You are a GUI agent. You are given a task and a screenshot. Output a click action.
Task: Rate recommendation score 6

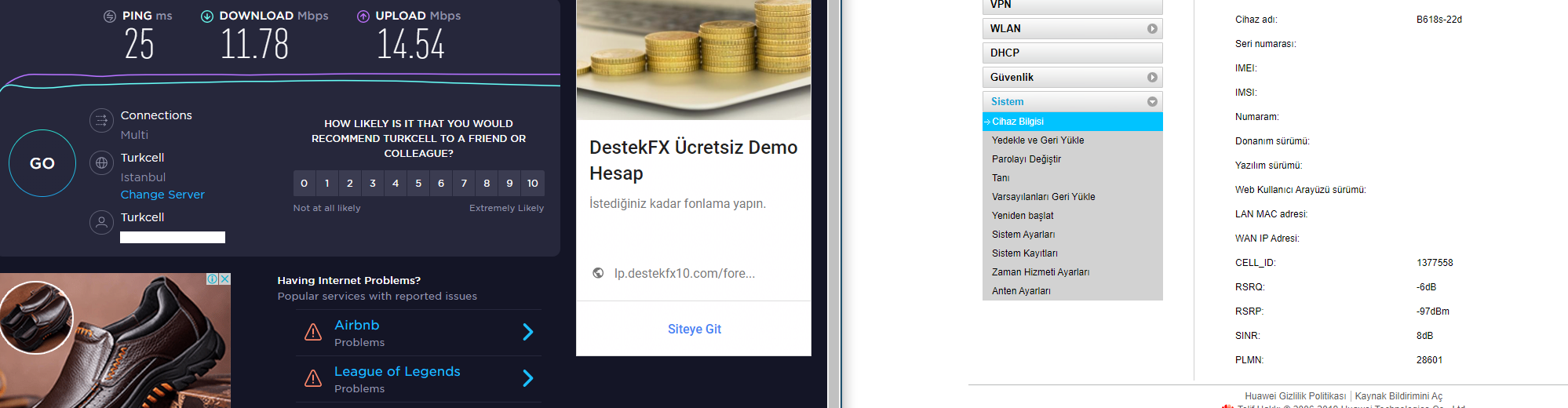coord(441,184)
